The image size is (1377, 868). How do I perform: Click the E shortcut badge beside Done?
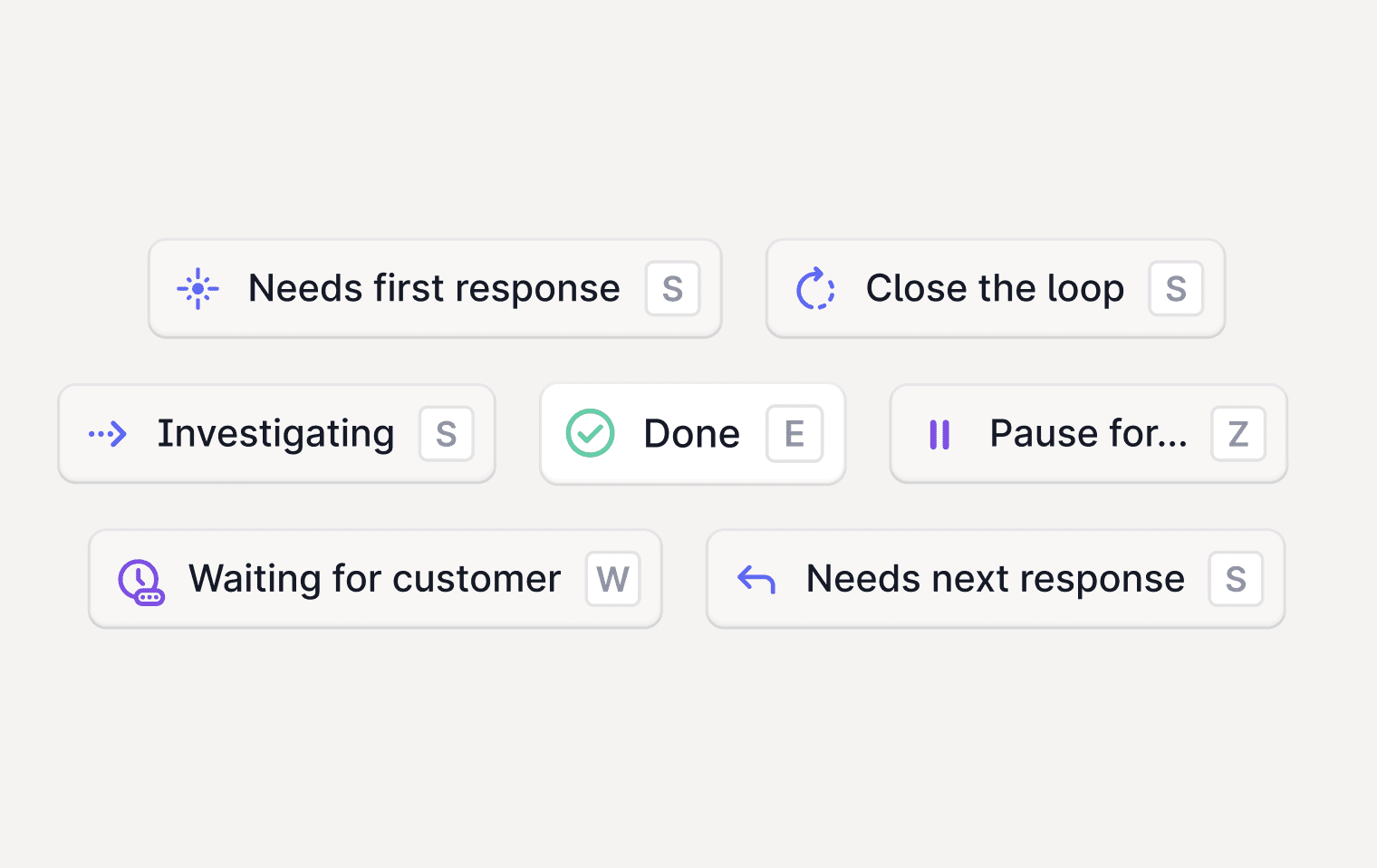coord(794,434)
